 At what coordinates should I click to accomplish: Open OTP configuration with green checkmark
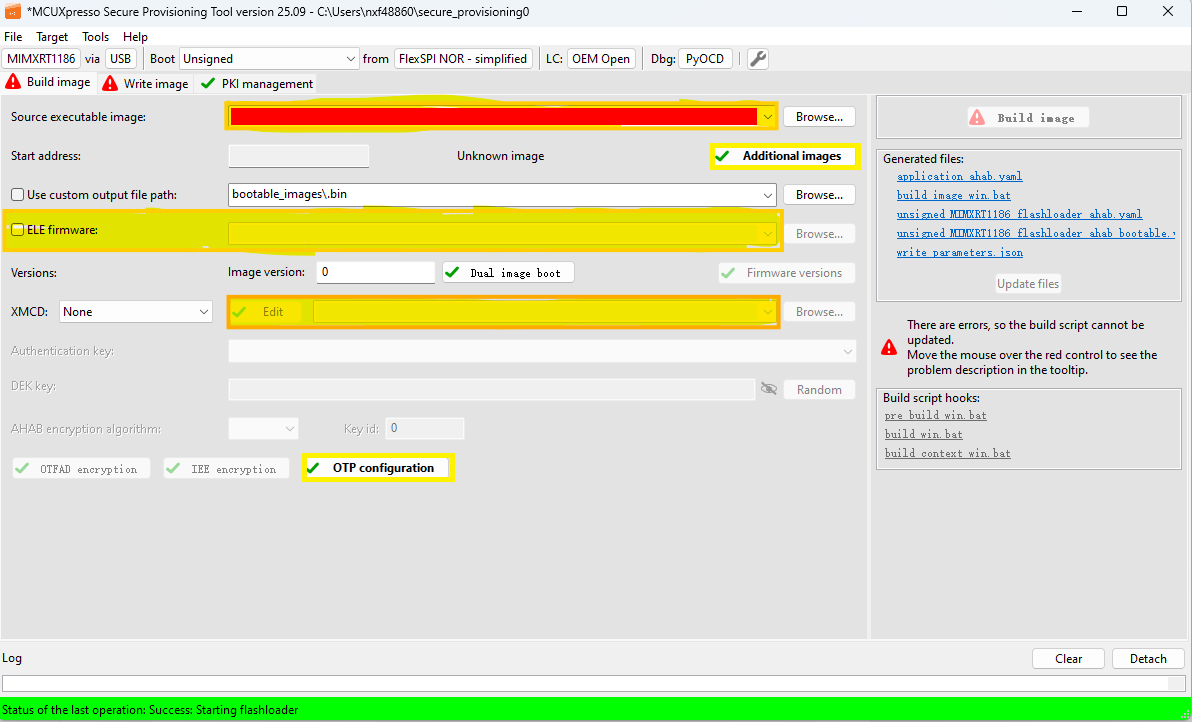coord(379,468)
